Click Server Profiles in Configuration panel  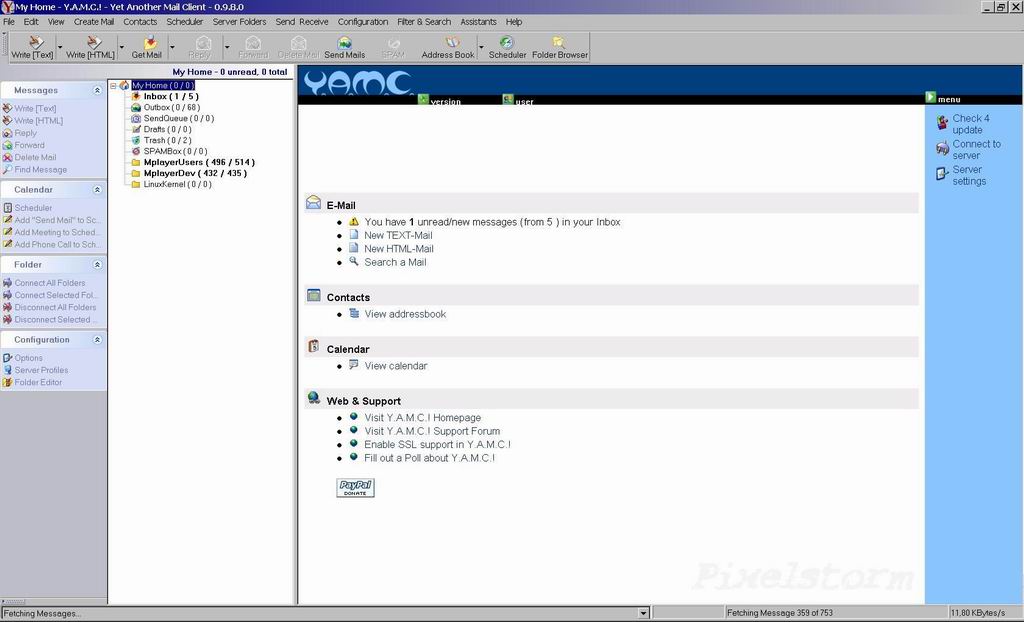41,370
